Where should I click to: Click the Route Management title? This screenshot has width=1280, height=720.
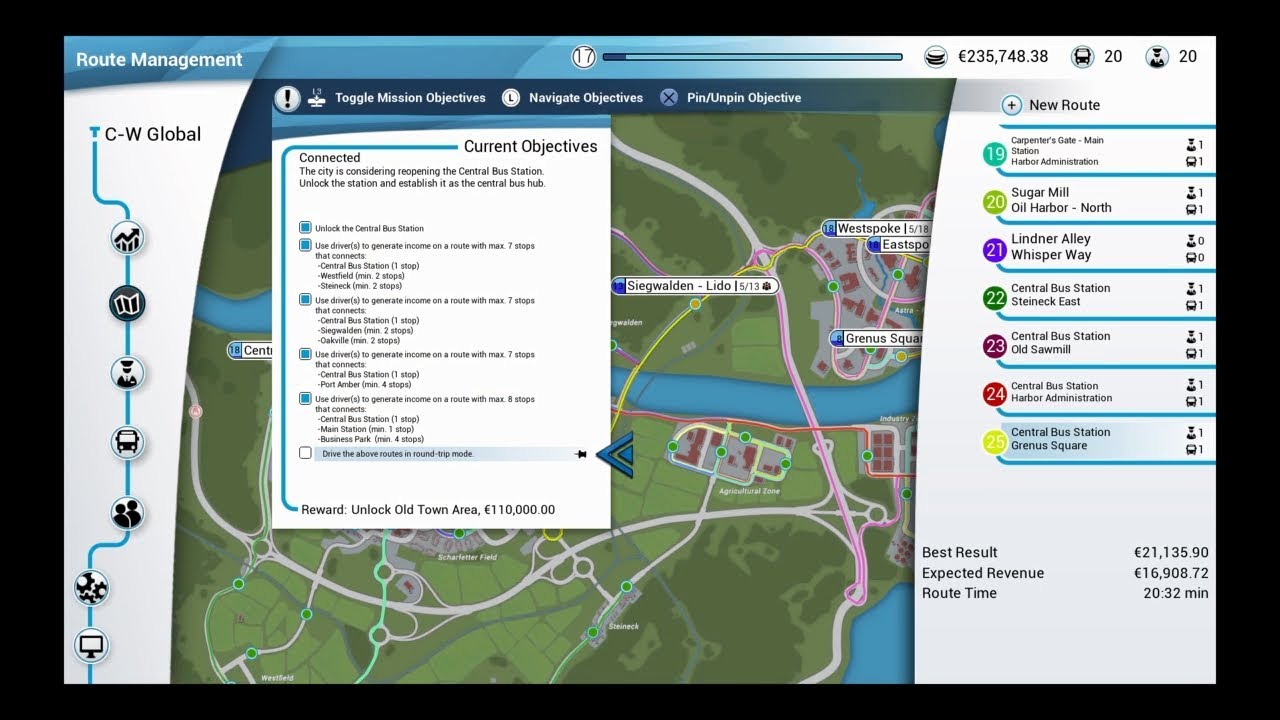159,60
